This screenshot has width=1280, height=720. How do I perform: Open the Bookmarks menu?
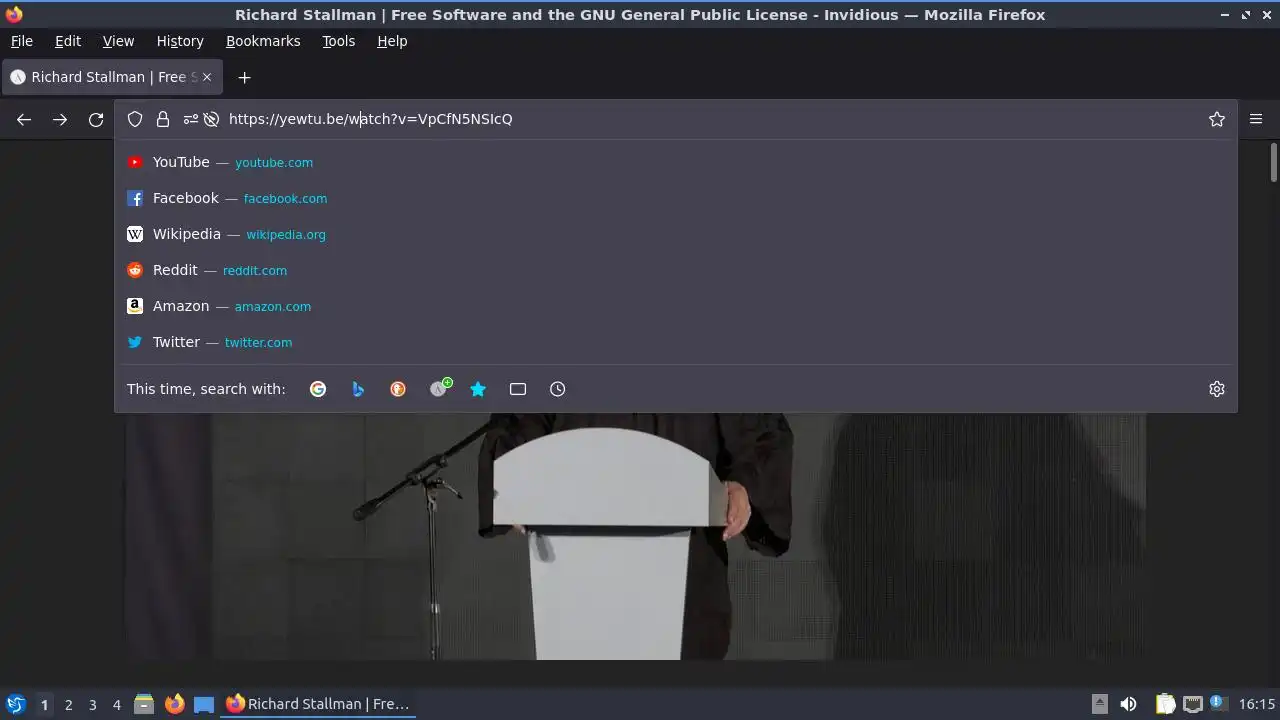coord(263,41)
